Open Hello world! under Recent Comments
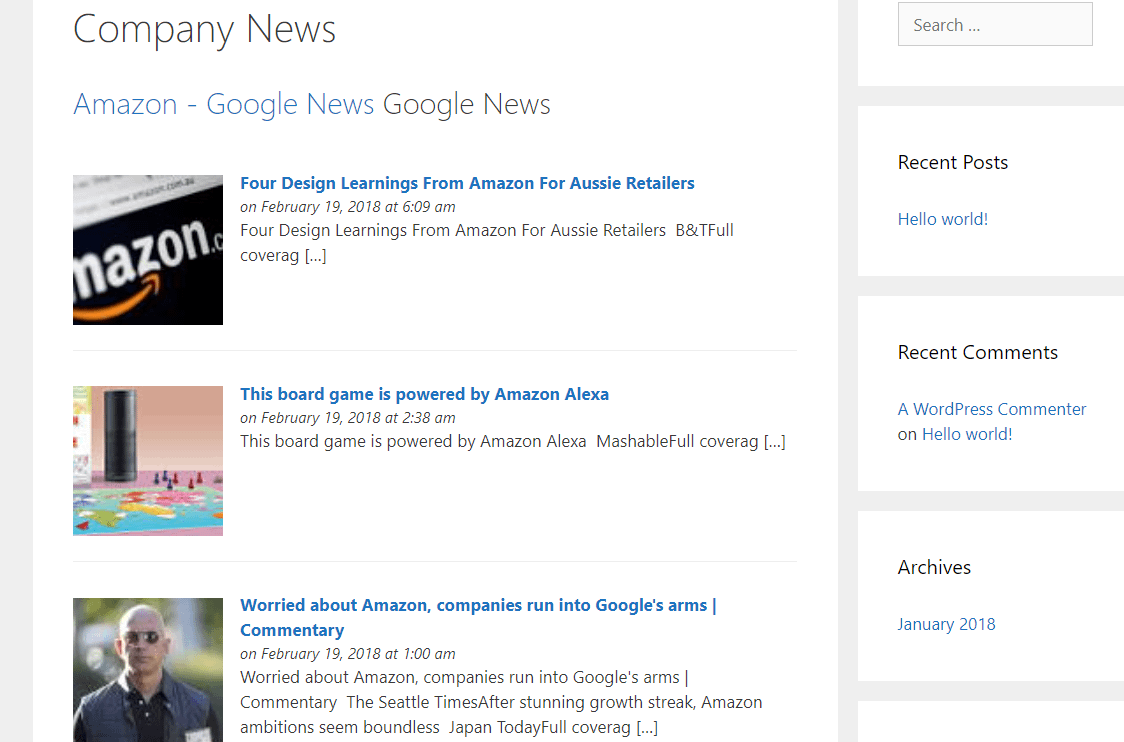Image resolution: width=1124 pixels, height=742 pixels. point(967,434)
